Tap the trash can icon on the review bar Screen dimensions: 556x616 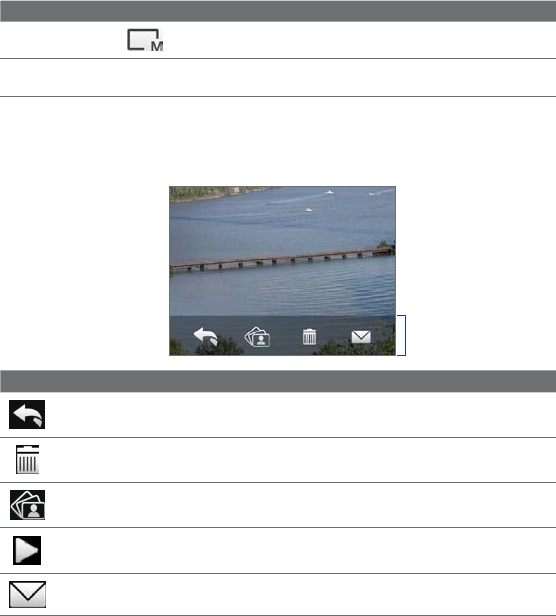click(x=309, y=337)
